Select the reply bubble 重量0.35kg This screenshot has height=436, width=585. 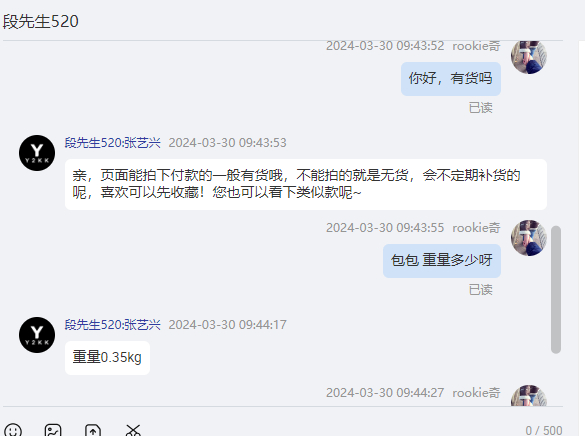107,358
